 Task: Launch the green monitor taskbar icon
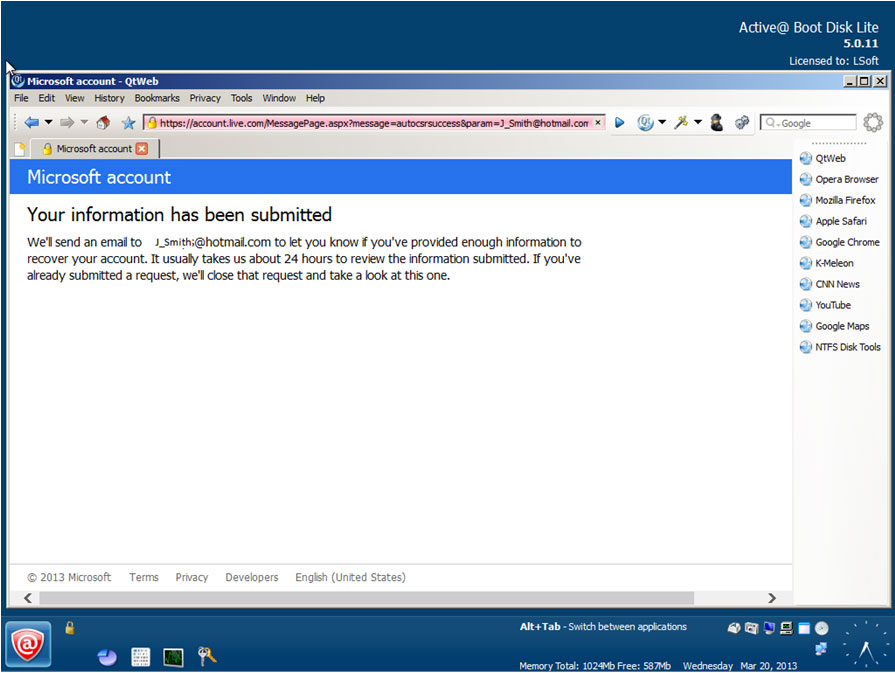pyautogui.click(x=173, y=657)
